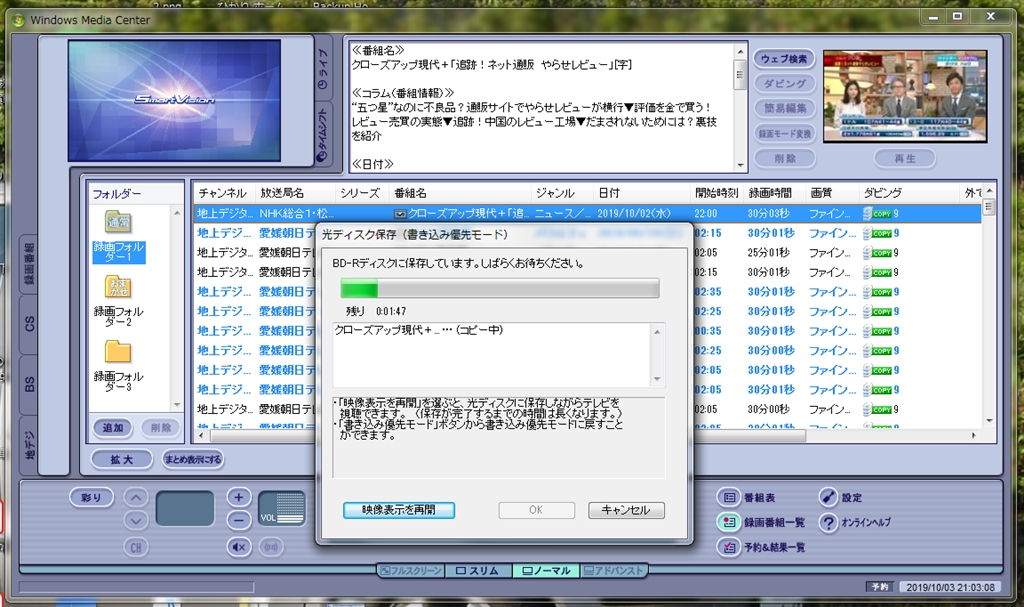Click the audio mode icon beside mute
The height and width of the screenshot is (607, 1024).
270,547
